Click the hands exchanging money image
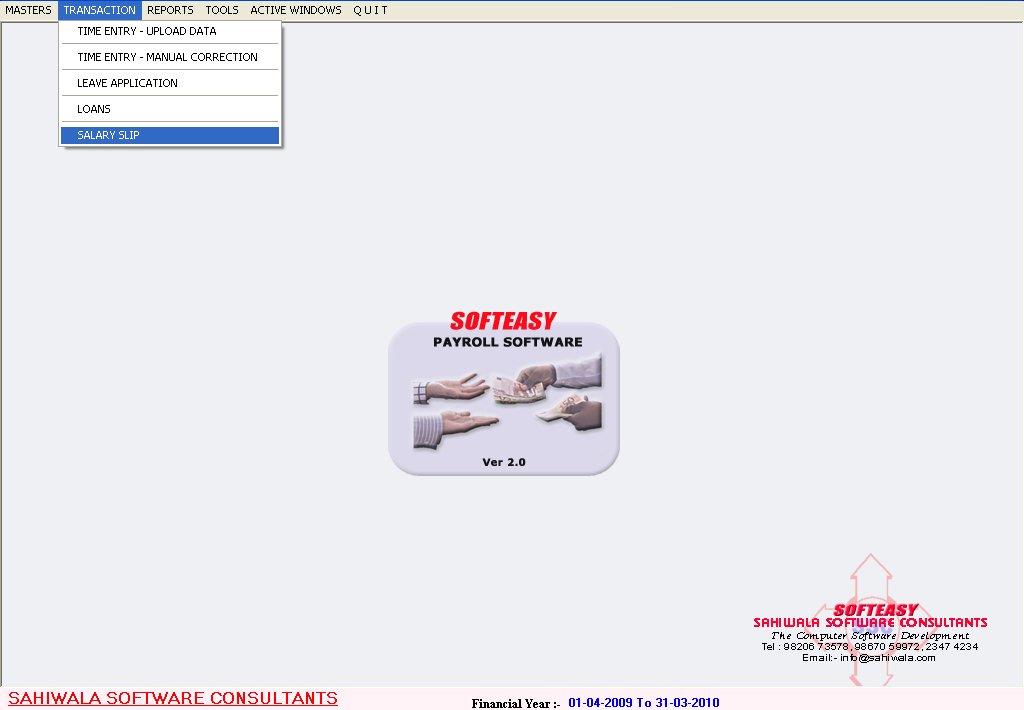Screen dimensions: 1024x710 coord(507,400)
